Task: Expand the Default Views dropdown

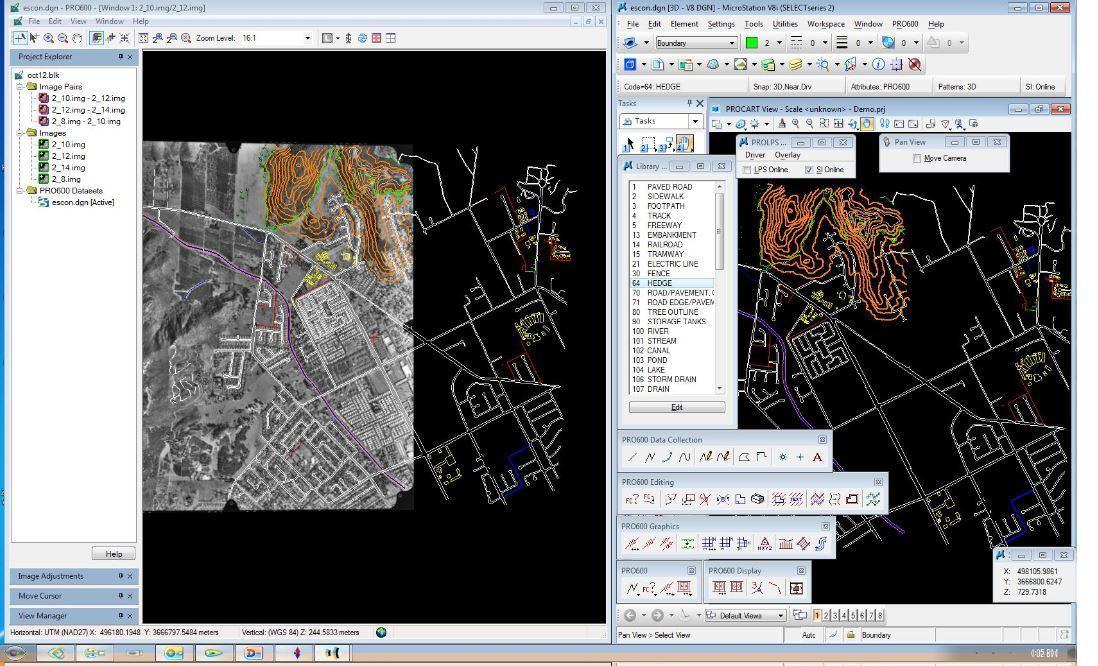Action: click(x=780, y=615)
